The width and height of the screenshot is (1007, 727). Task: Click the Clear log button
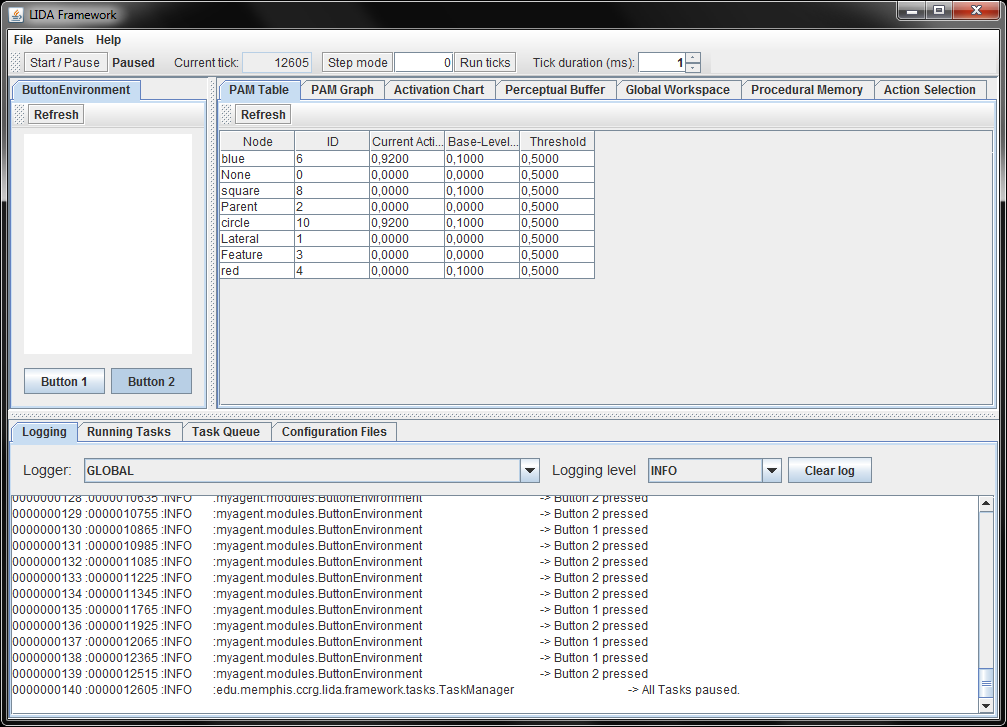[x=829, y=471]
